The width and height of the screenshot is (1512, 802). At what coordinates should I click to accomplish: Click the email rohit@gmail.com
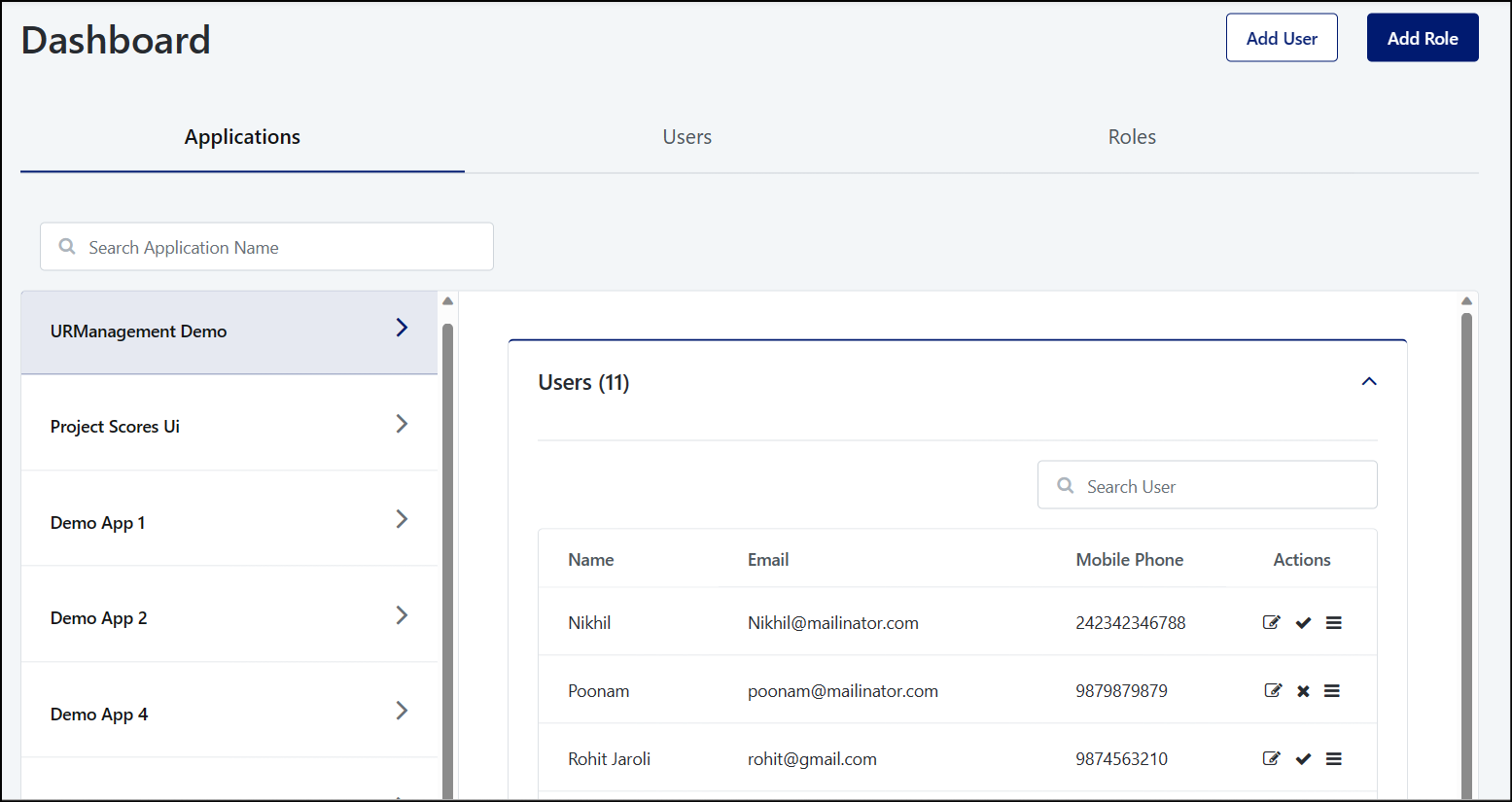pos(812,759)
